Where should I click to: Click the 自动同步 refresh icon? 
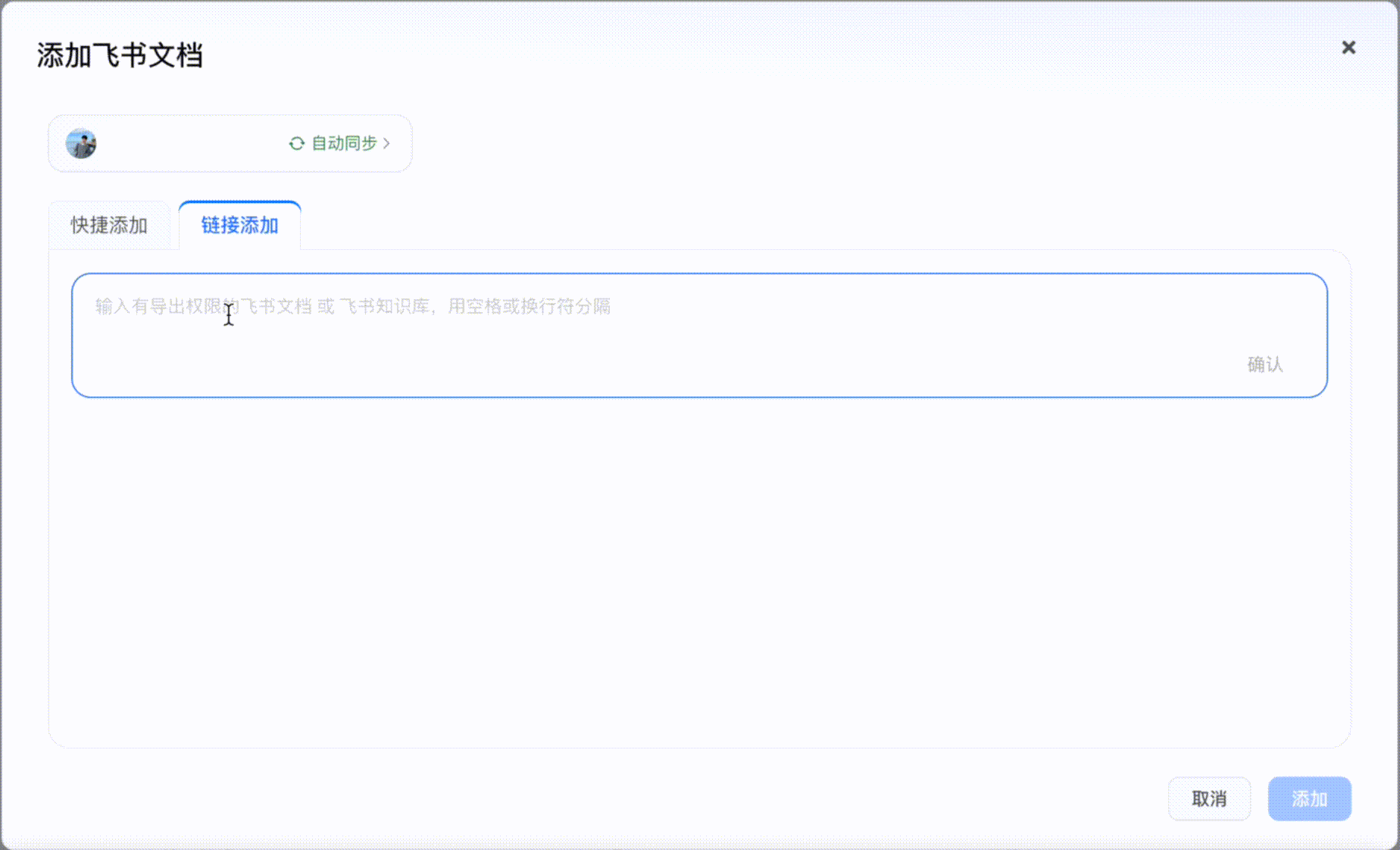coord(297,143)
